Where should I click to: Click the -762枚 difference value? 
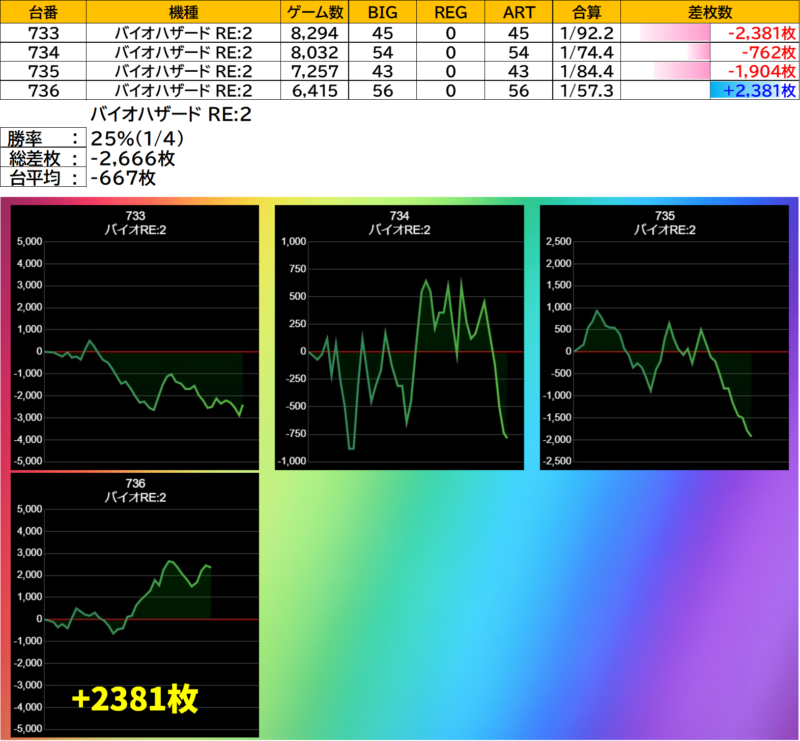click(x=768, y=52)
